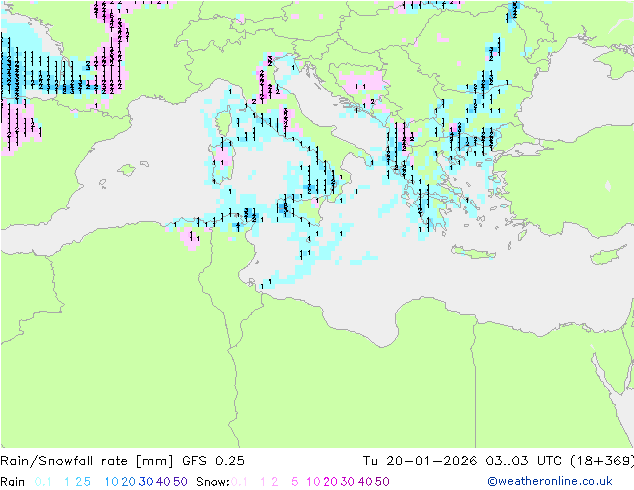Click the island of Cyprus on the map
634x490 pixels.
[608, 257]
